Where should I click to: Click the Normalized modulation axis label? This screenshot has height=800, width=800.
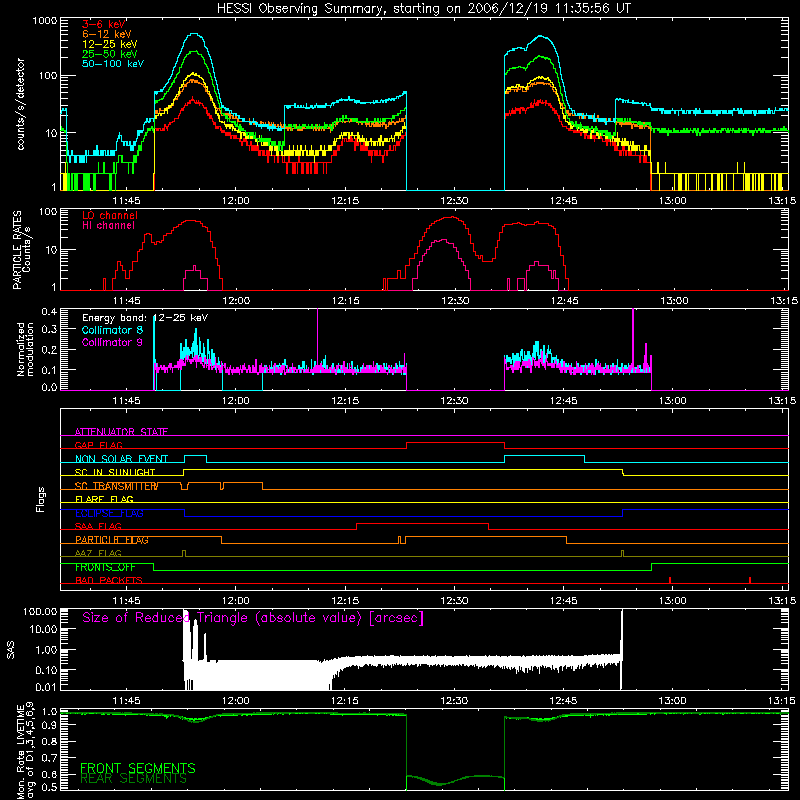[25, 349]
